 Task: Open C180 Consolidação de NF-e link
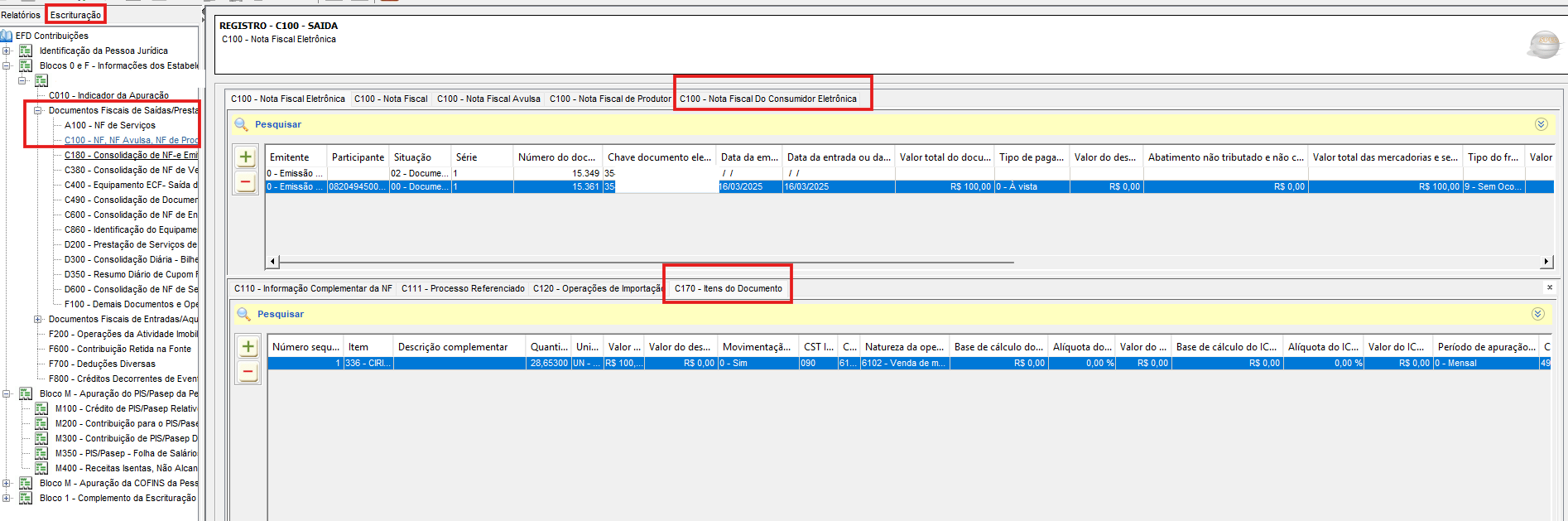131,155
